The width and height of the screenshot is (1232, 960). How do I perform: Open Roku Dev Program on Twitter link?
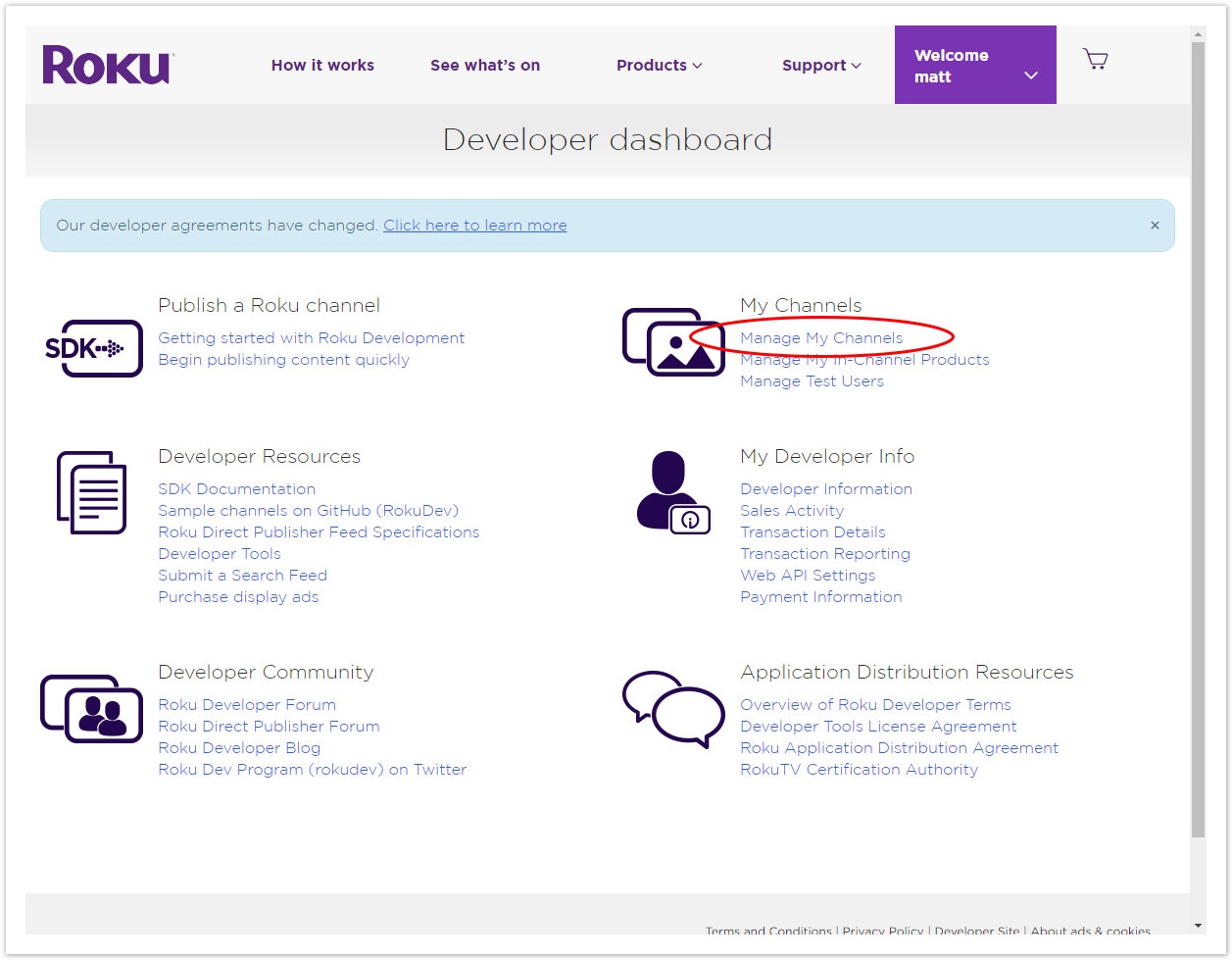(x=313, y=770)
